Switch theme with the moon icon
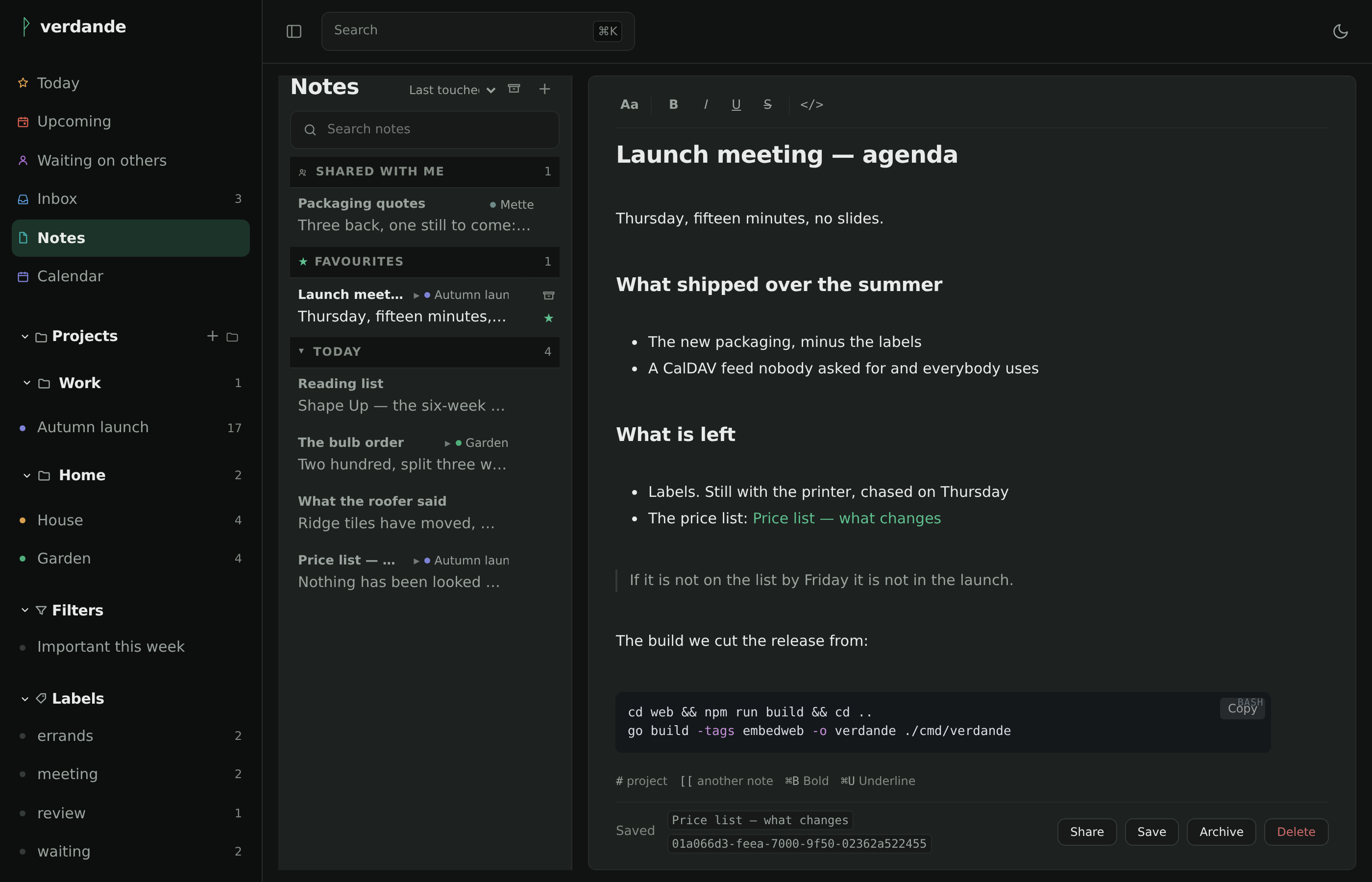The width and height of the screenshot is (1372, 882). point(1340,31)
